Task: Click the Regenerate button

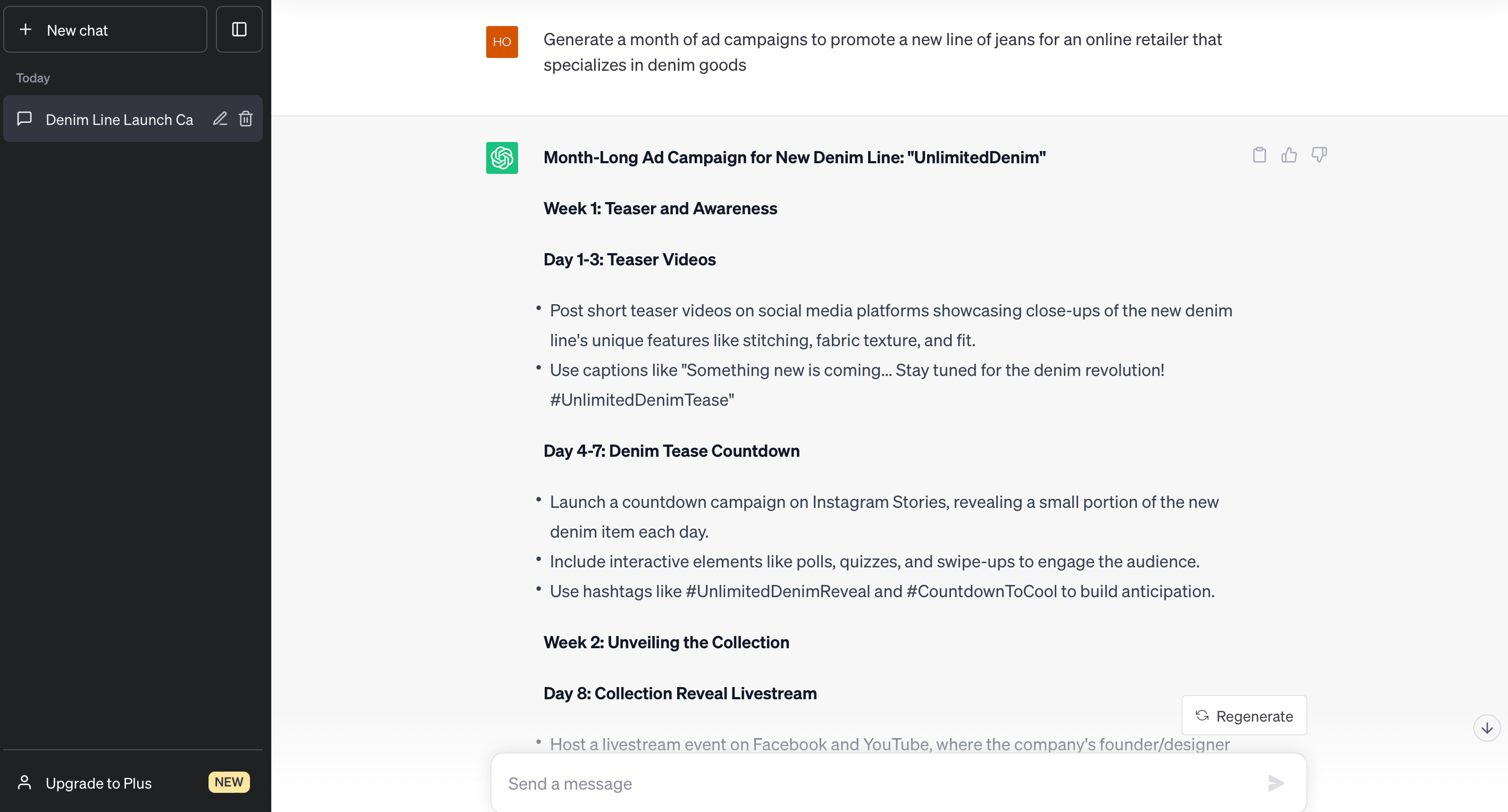Action: 1244,715
